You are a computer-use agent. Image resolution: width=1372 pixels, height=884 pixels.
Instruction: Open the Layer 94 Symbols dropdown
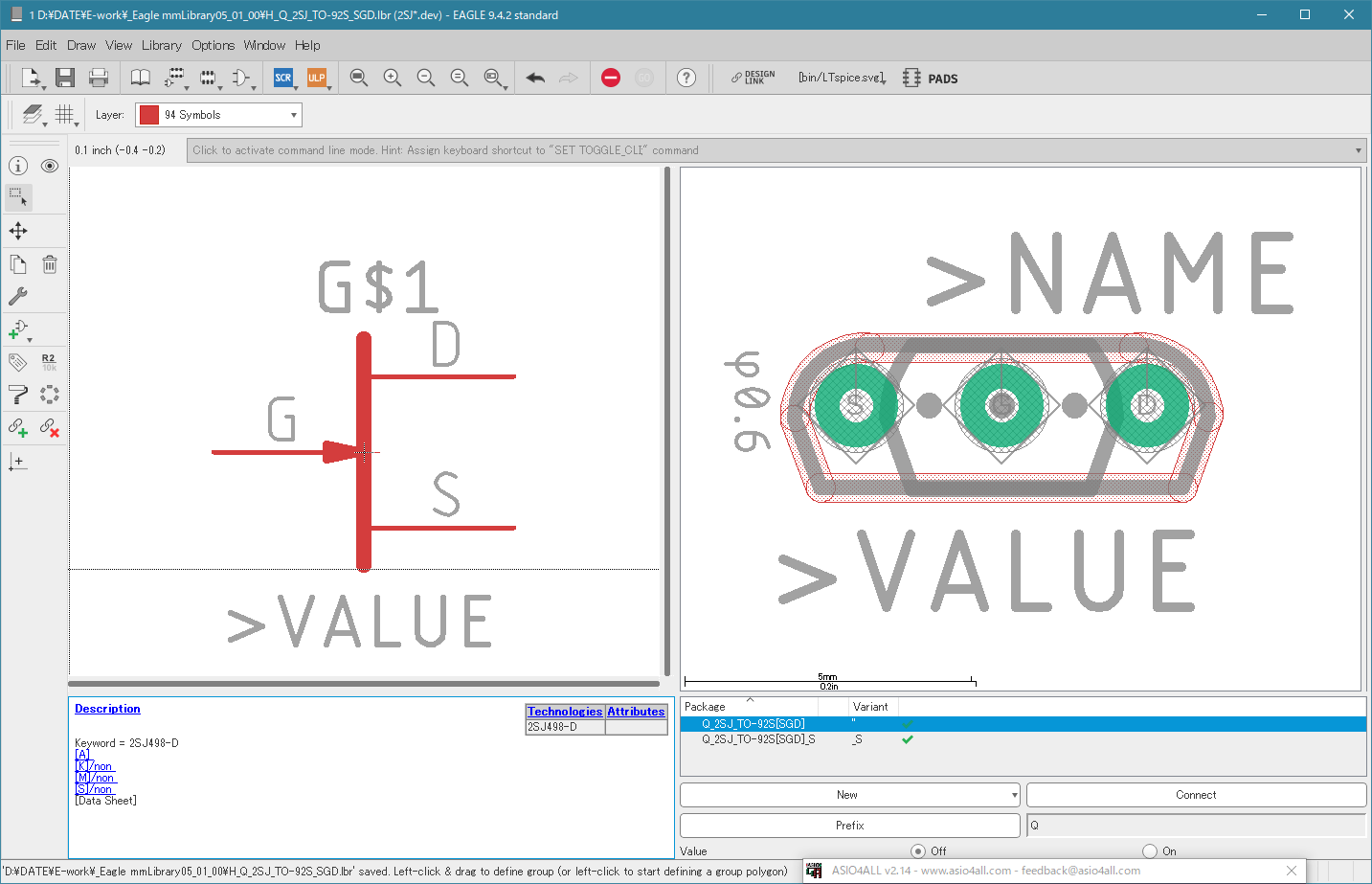coord(218,115)
